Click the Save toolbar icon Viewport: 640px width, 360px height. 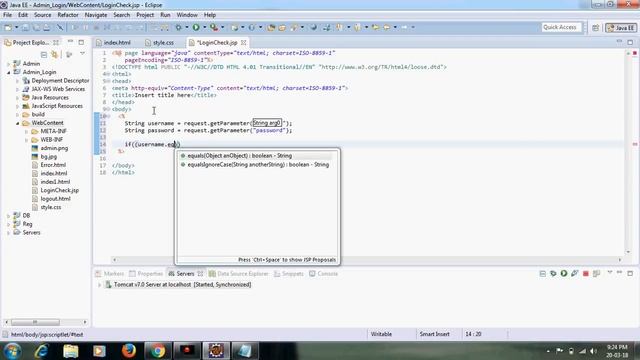tap(25, 27)
